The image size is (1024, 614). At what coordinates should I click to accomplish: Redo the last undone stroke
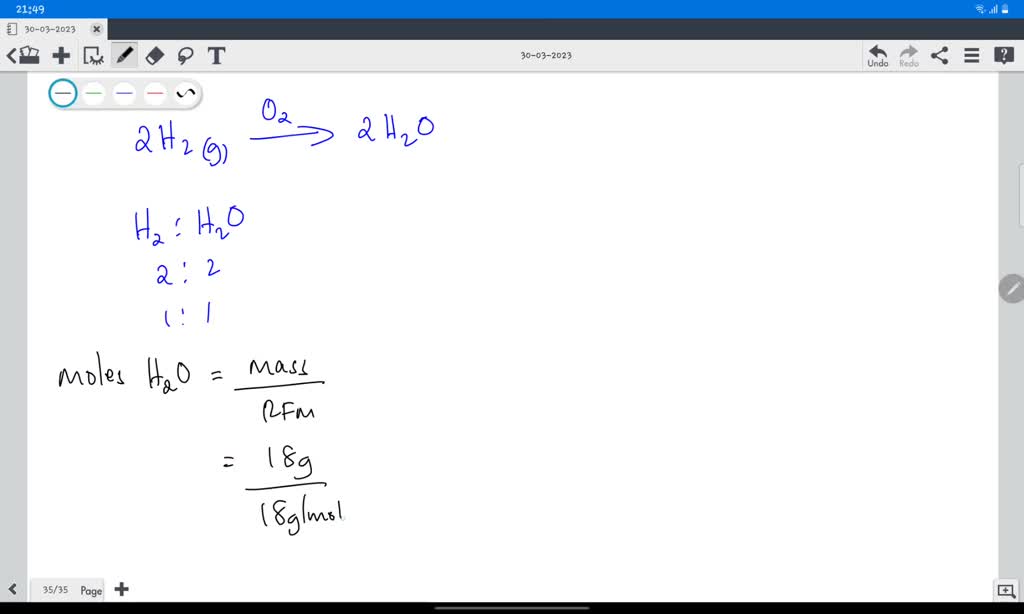click(908, 56)
